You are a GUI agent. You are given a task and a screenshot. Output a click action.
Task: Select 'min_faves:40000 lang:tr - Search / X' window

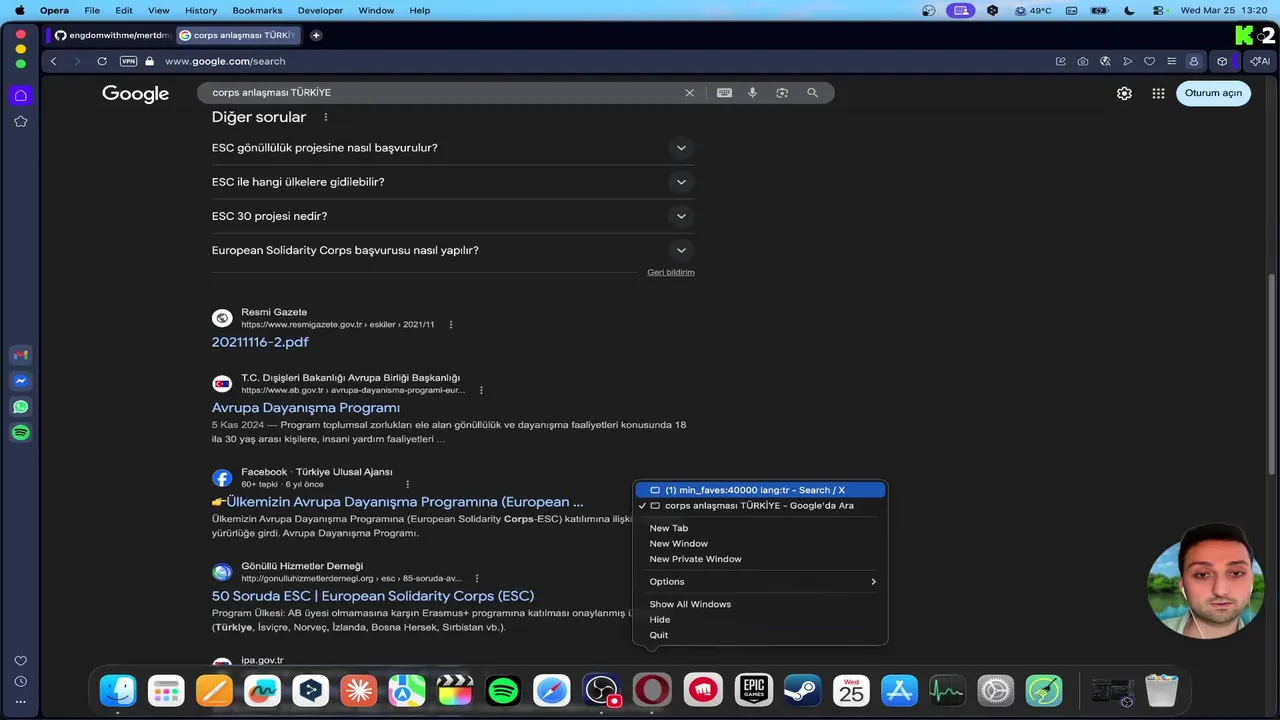760,490
